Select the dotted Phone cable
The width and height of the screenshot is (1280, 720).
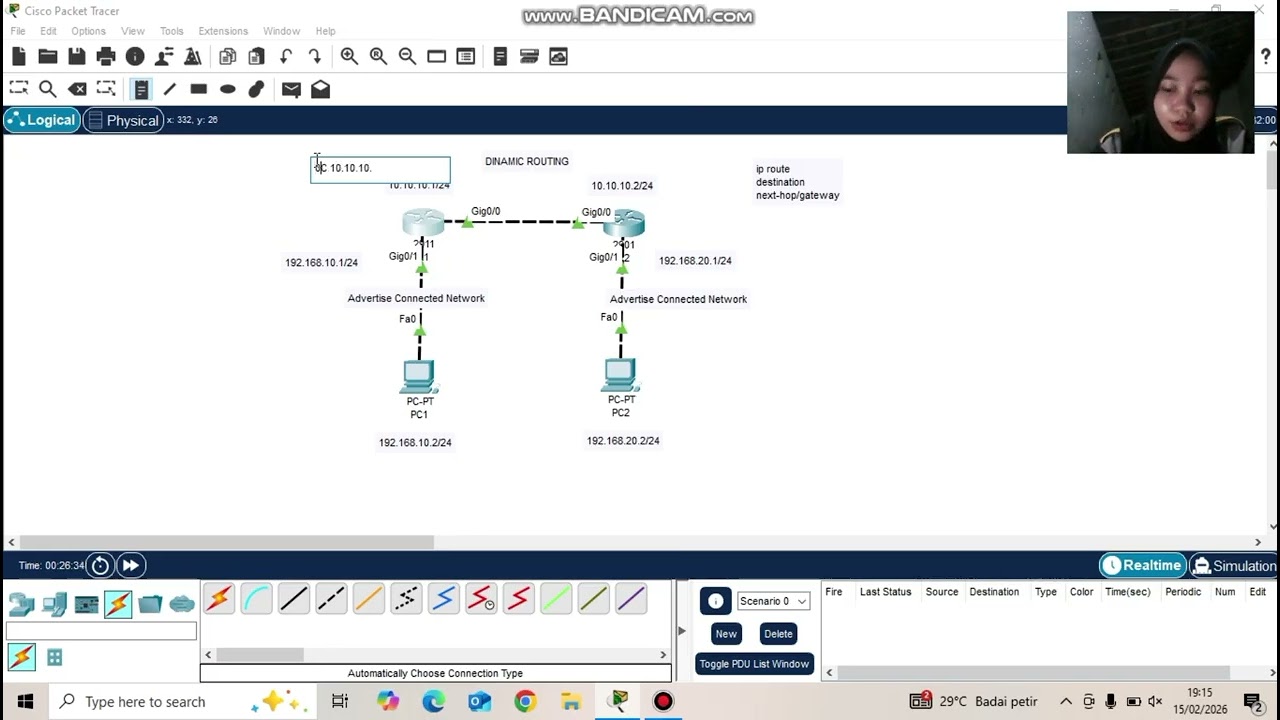pos(406,599)
